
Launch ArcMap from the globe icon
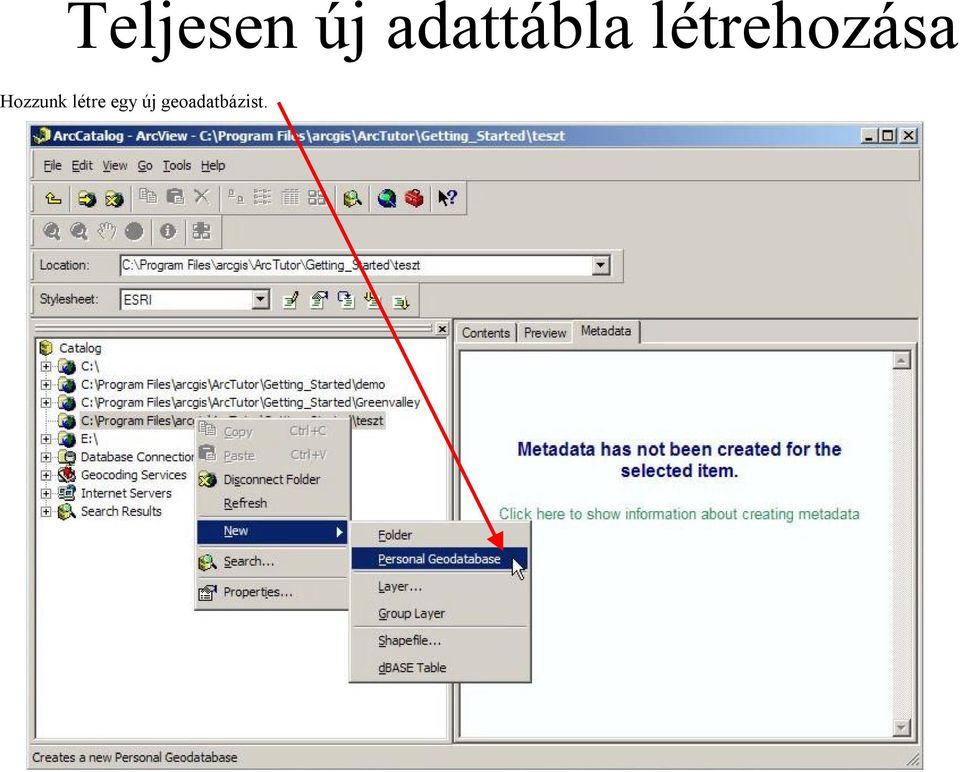point(387,198)
